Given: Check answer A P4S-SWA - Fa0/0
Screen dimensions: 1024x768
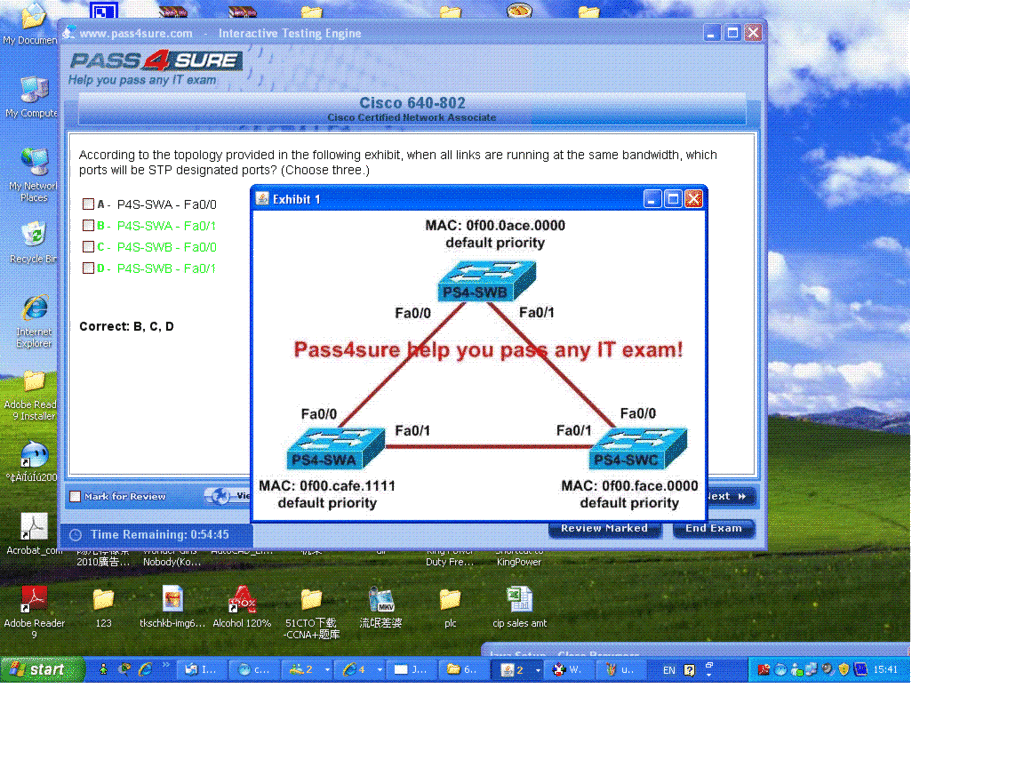Looking at the screenshot, I should point(88,204).
